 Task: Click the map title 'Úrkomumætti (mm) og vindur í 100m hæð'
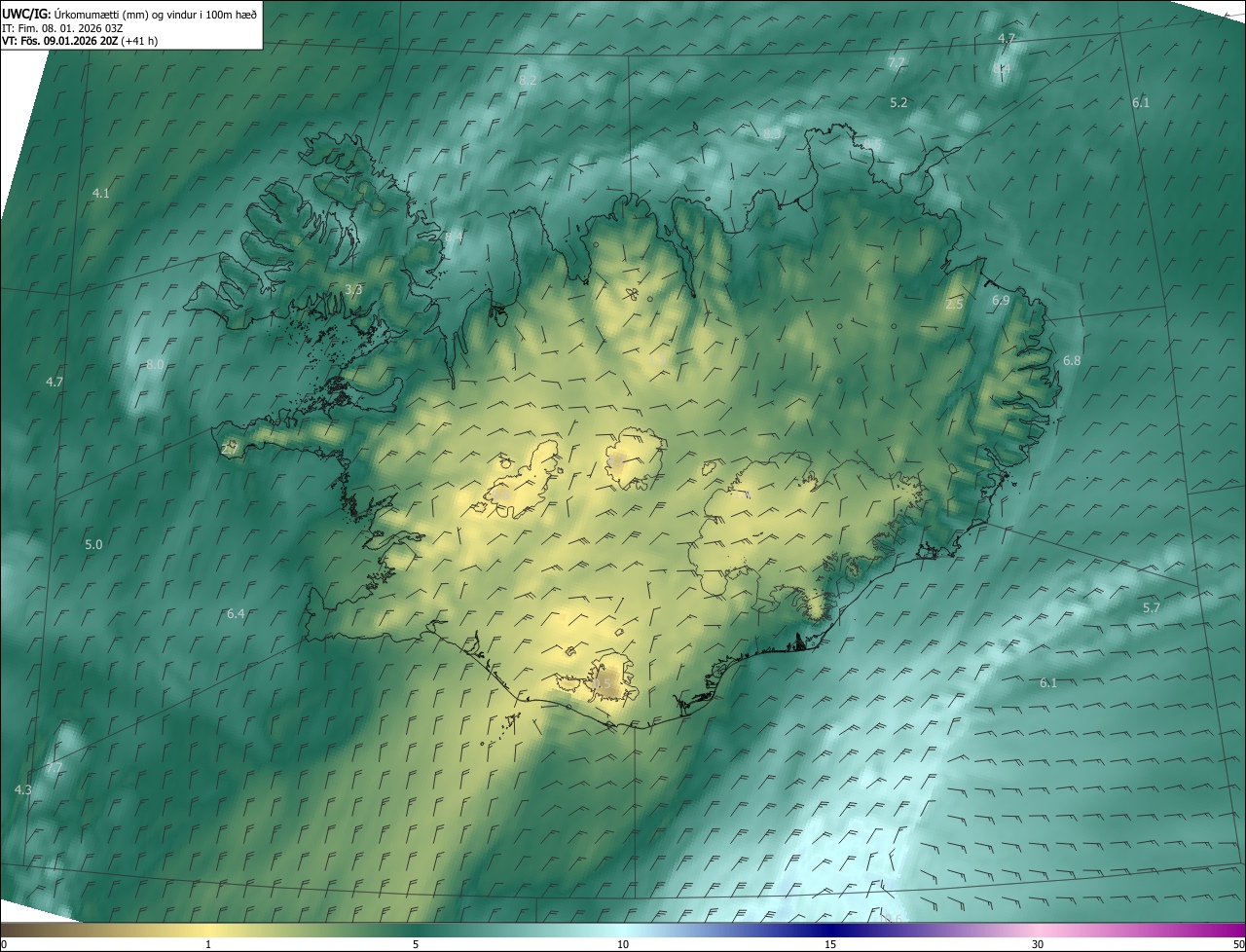[x=156, y=13]
